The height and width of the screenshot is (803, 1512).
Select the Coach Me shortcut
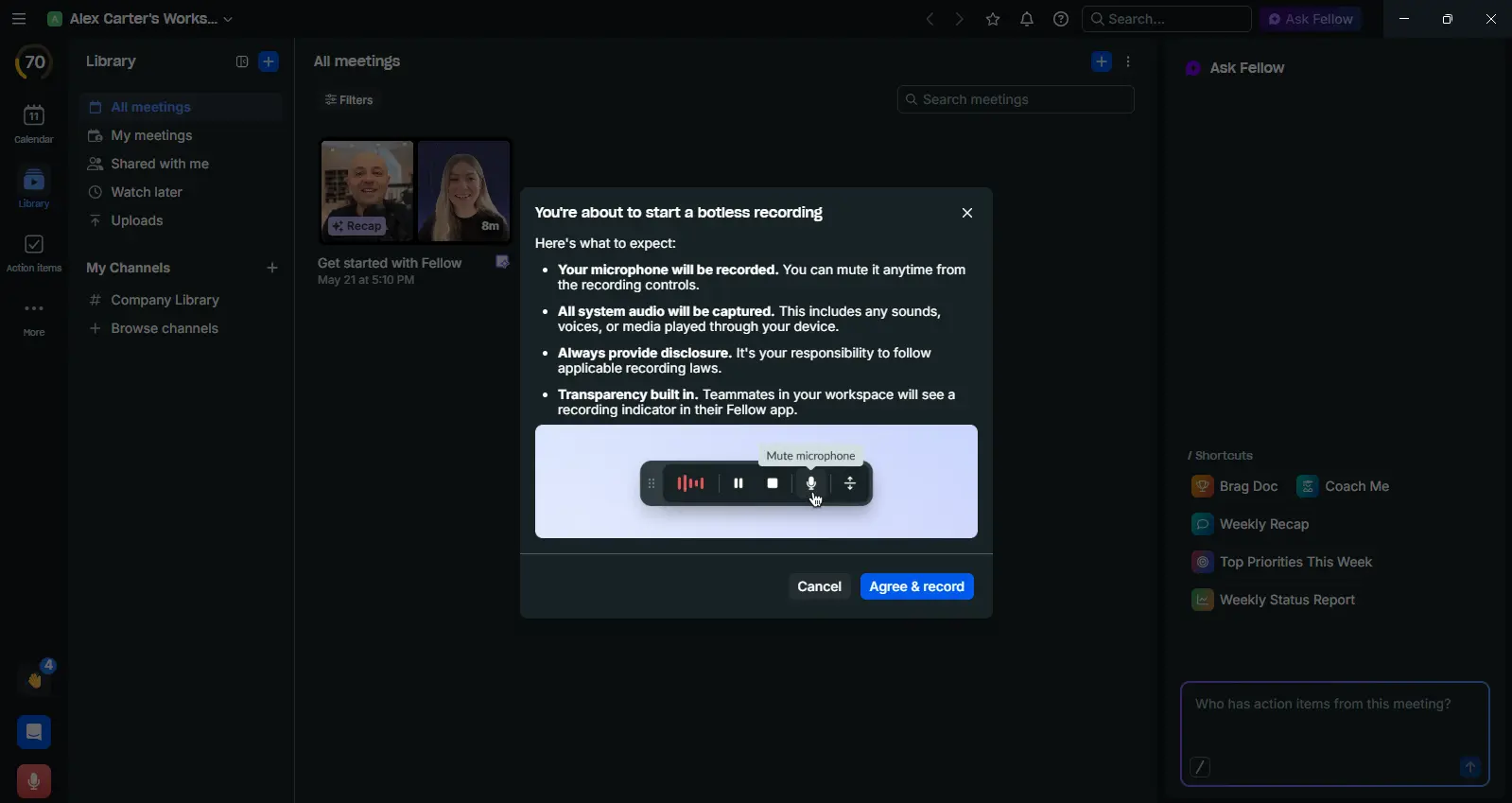click(x=1343, y=486)
